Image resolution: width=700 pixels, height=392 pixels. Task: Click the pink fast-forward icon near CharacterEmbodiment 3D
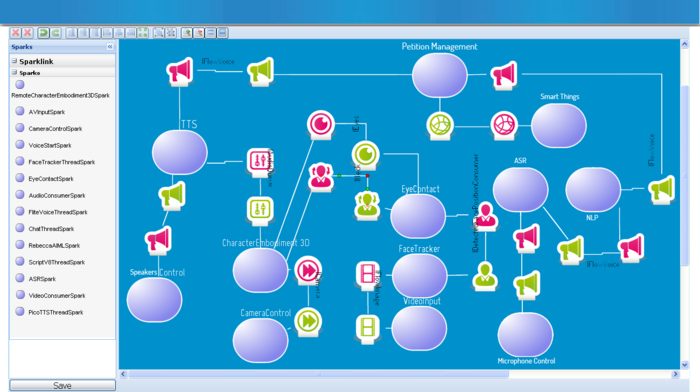point(308,271)
